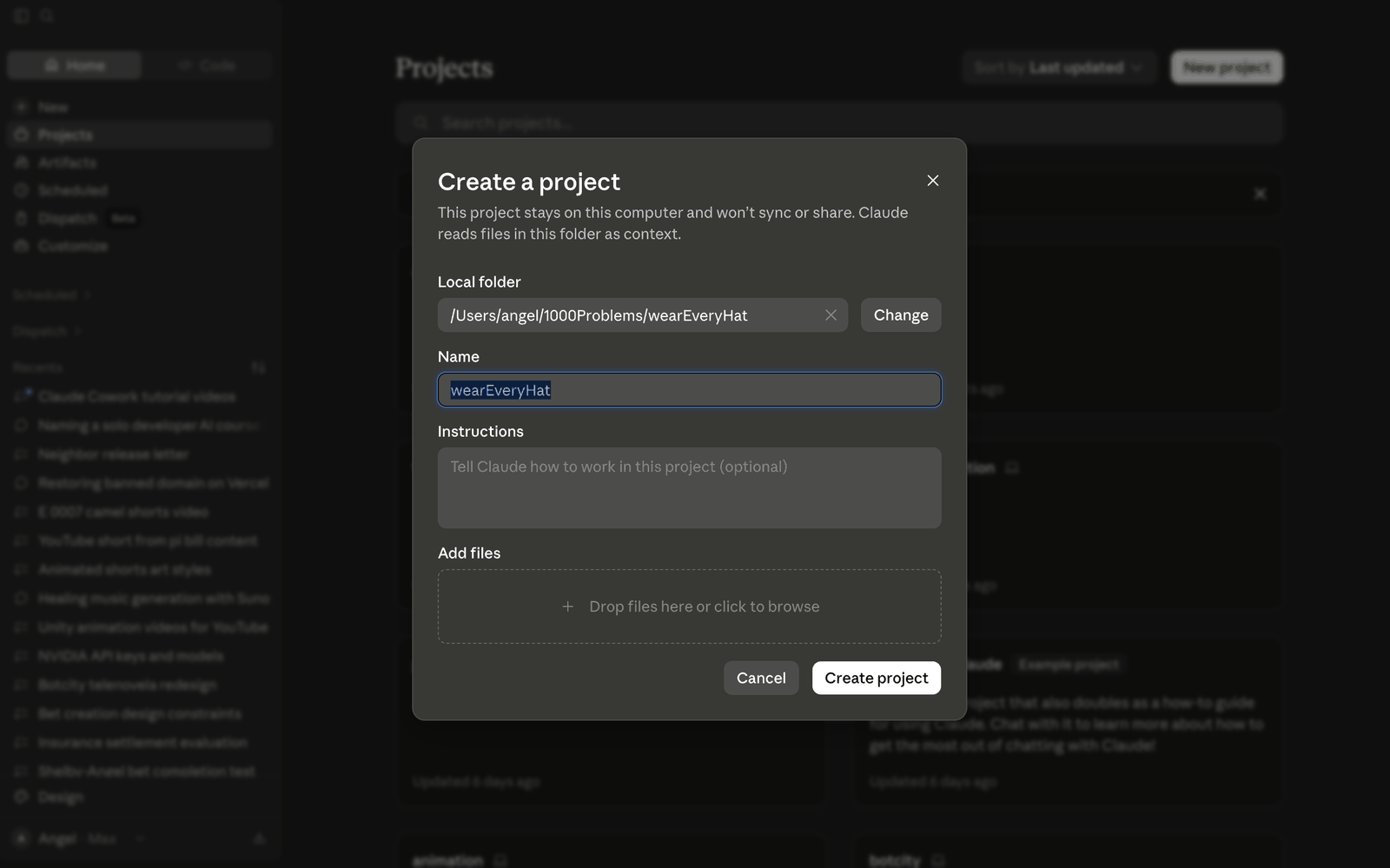The height and width of the screenshot is (868, 1390).
Task: Focus the Instructions text area
Action: [689, 487]
